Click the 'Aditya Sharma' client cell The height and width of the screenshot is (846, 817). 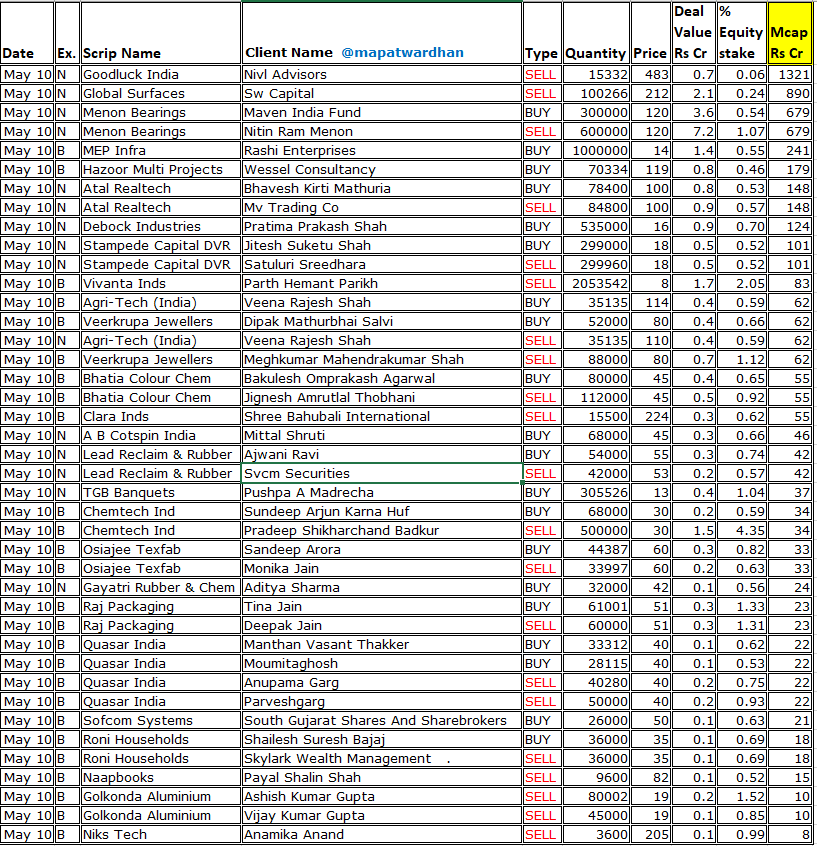382,588
